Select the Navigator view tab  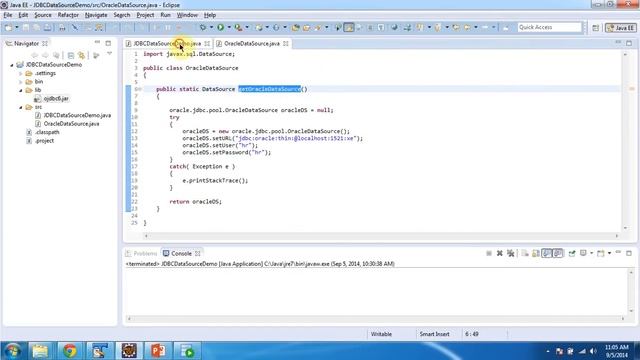27,43
